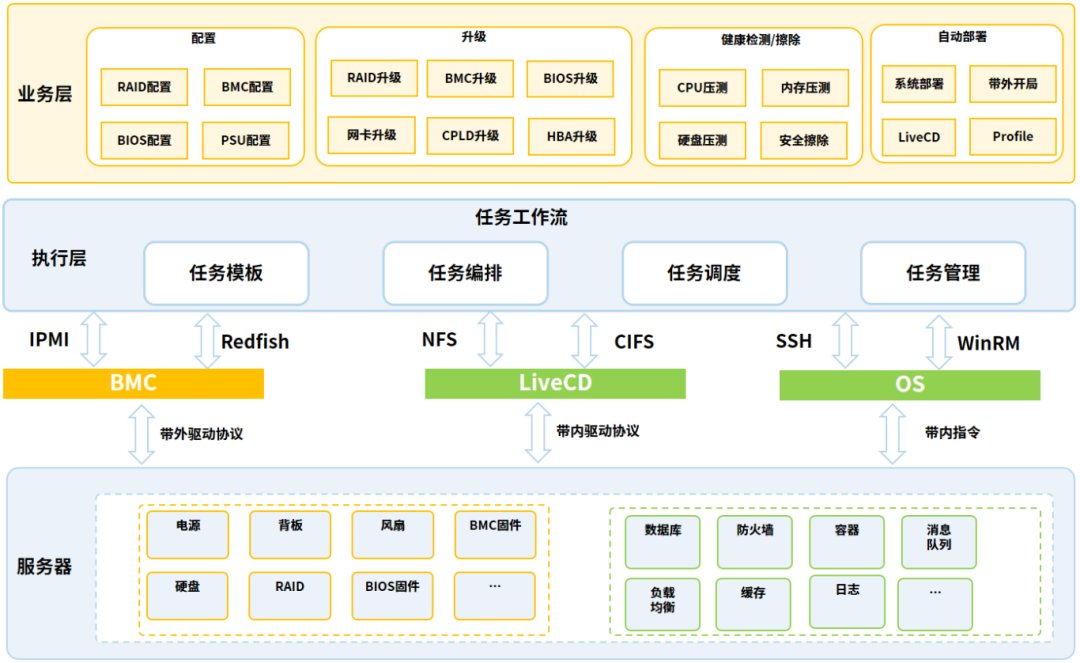This screenshot has width=1080, height=663.
Task: Click the double arrow next to Redfish
Action: pos(206,339)
